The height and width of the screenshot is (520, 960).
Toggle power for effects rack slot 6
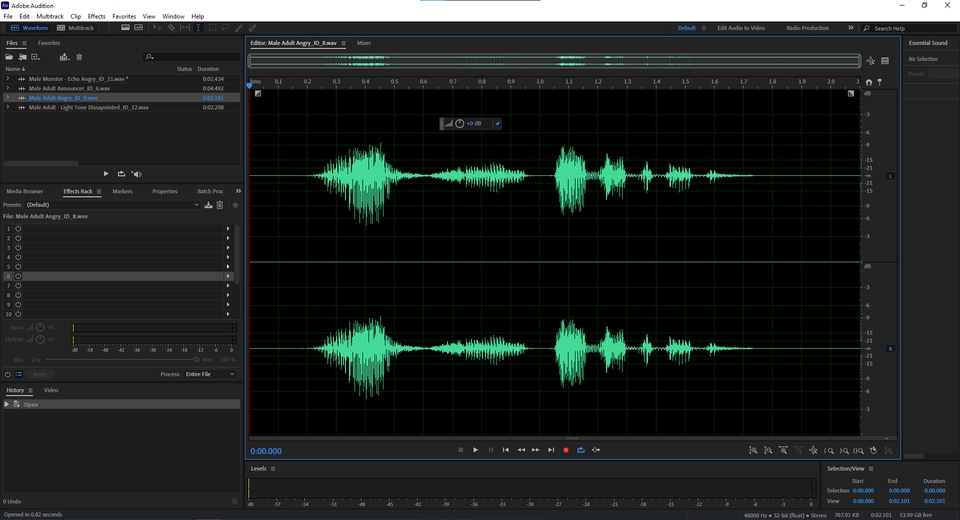[18, 276]
